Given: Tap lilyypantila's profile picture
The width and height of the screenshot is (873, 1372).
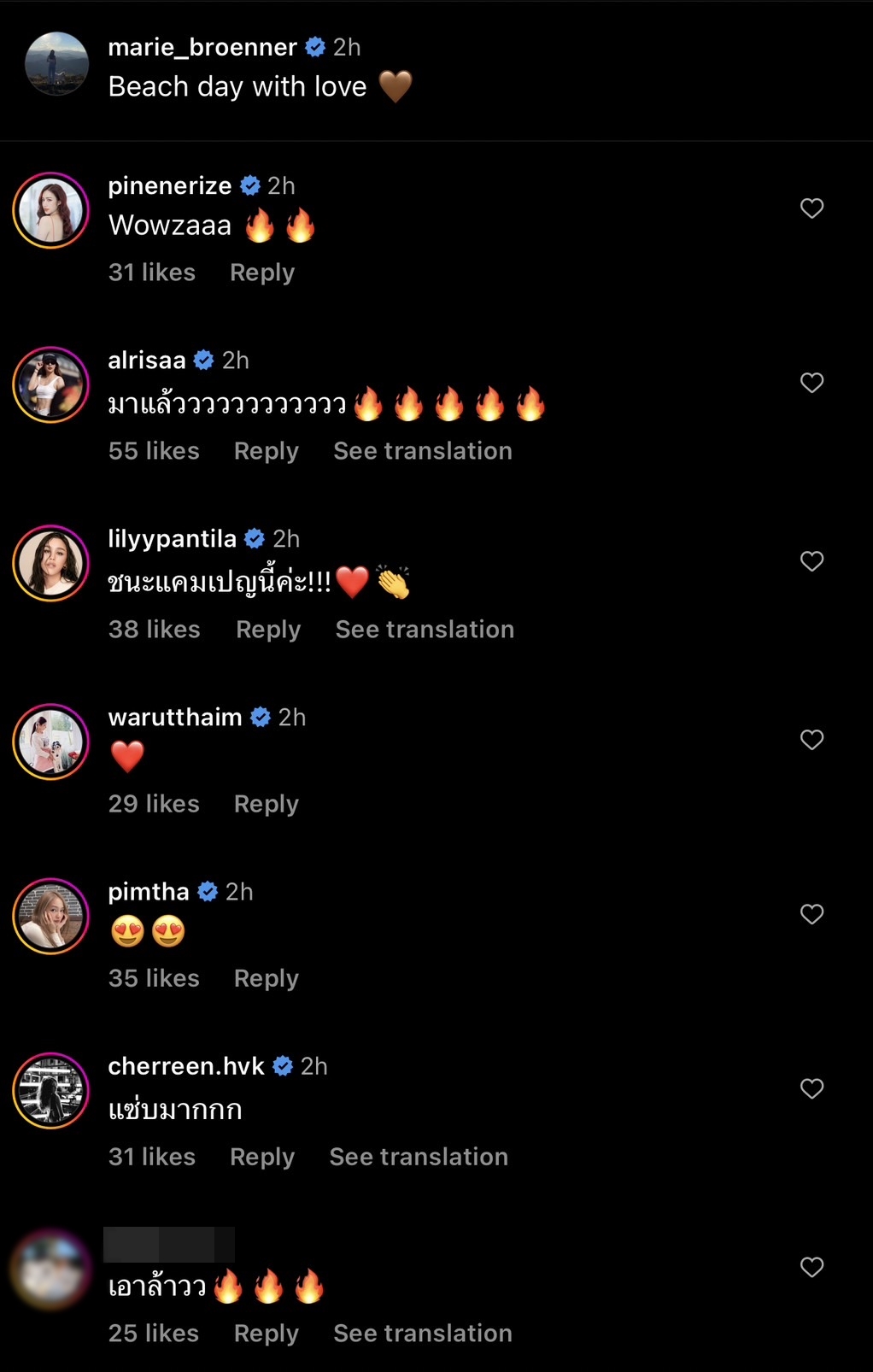Looking at the screenshot, I should pyautogui.click(x=51, y=563).
